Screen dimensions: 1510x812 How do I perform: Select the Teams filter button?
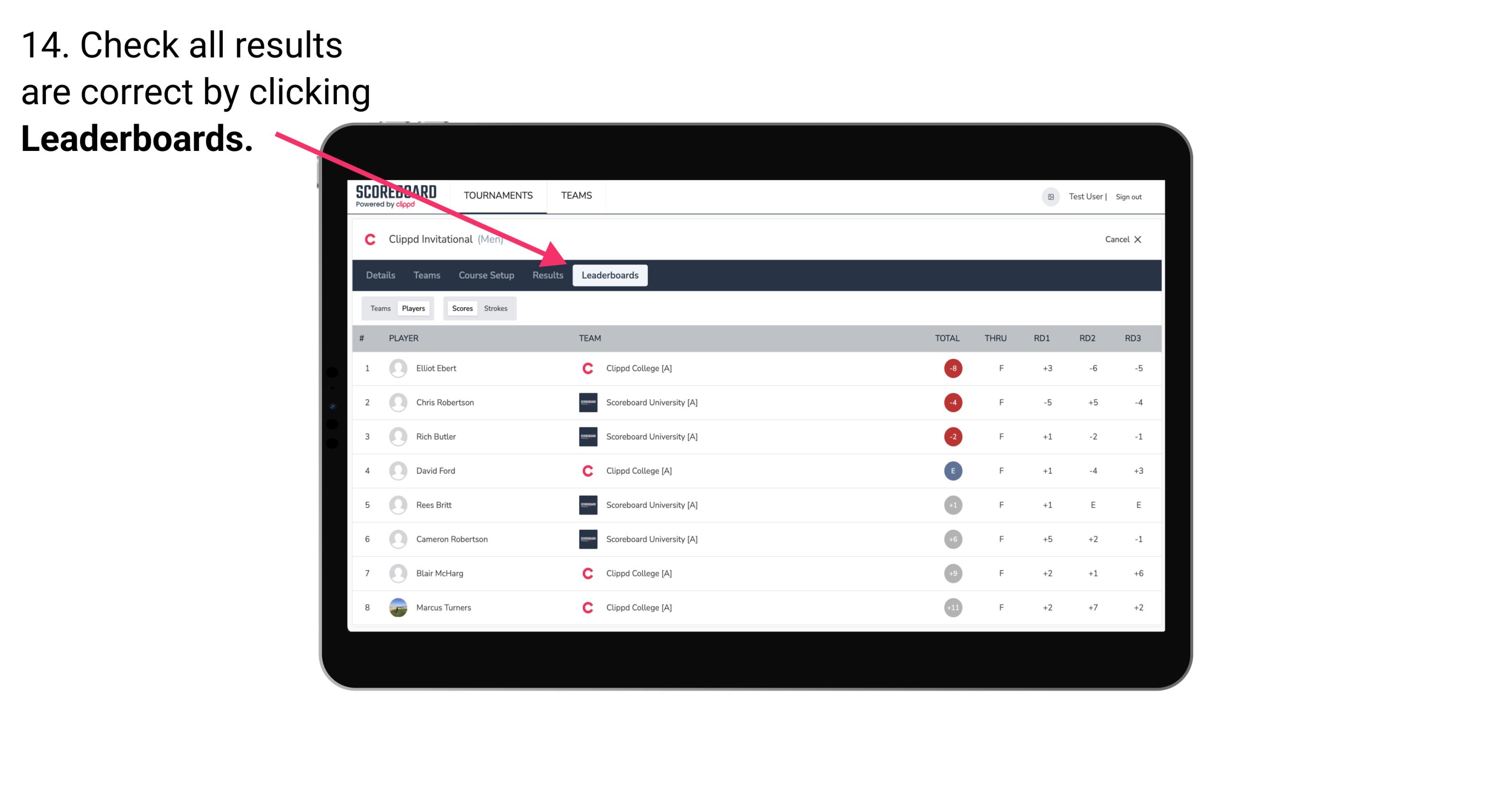click(380, 308)
